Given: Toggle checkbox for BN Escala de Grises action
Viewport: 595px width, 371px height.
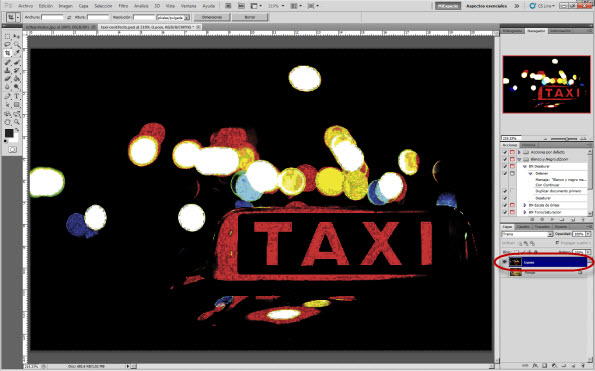Looking at the screenshot, I should click(x=505, y=205).
